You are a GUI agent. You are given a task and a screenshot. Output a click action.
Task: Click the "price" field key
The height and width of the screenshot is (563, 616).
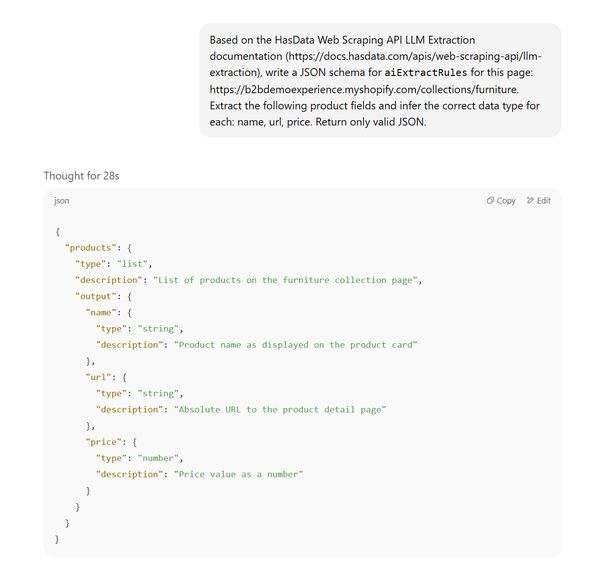tap(106, 442)
